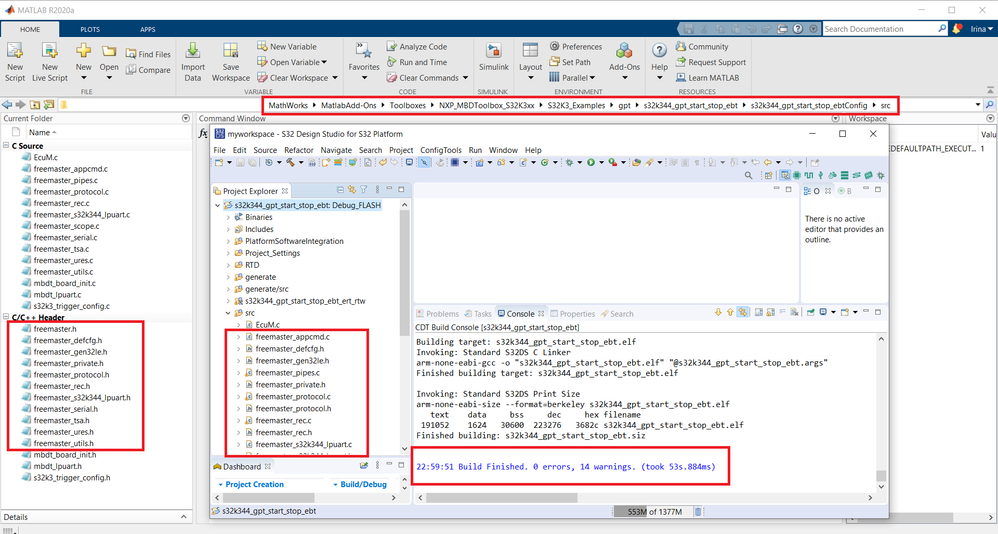Collapse the C/C++ Header group

coord(6,317)
